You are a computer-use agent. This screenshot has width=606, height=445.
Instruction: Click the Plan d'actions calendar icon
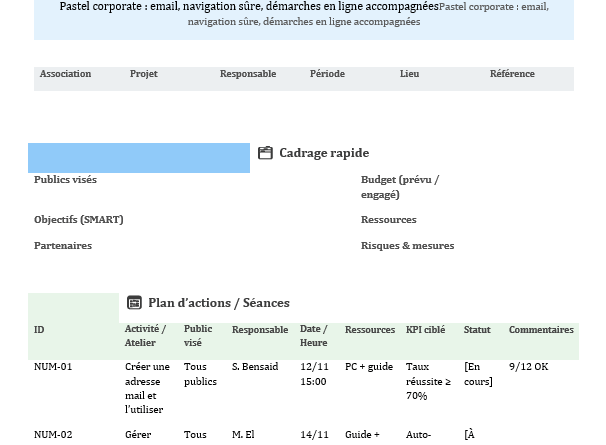coord(134,303)
